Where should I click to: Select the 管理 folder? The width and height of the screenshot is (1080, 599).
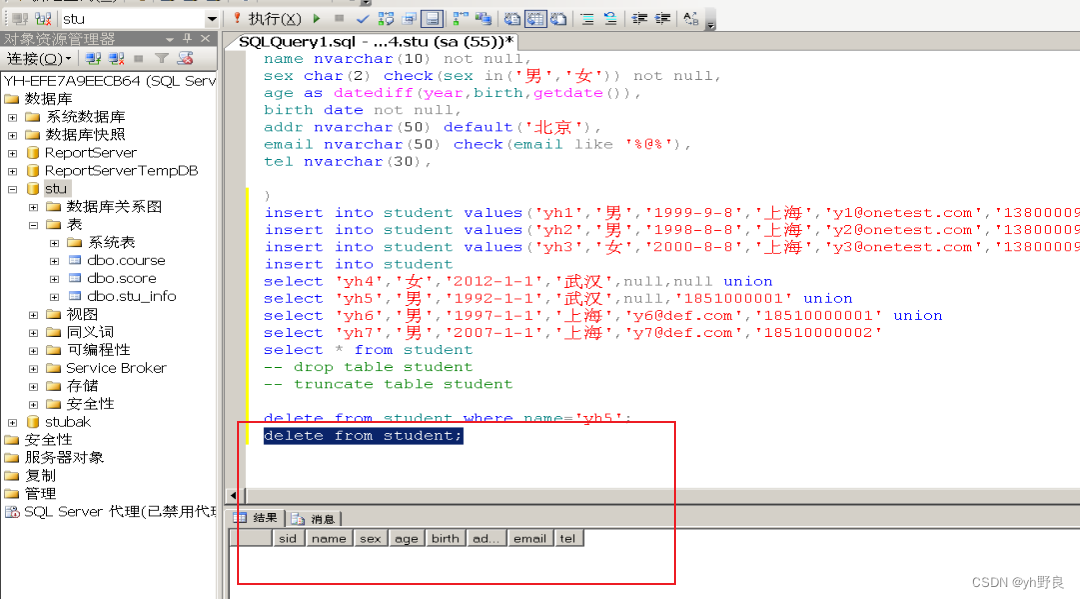click(x=40, y=494)
